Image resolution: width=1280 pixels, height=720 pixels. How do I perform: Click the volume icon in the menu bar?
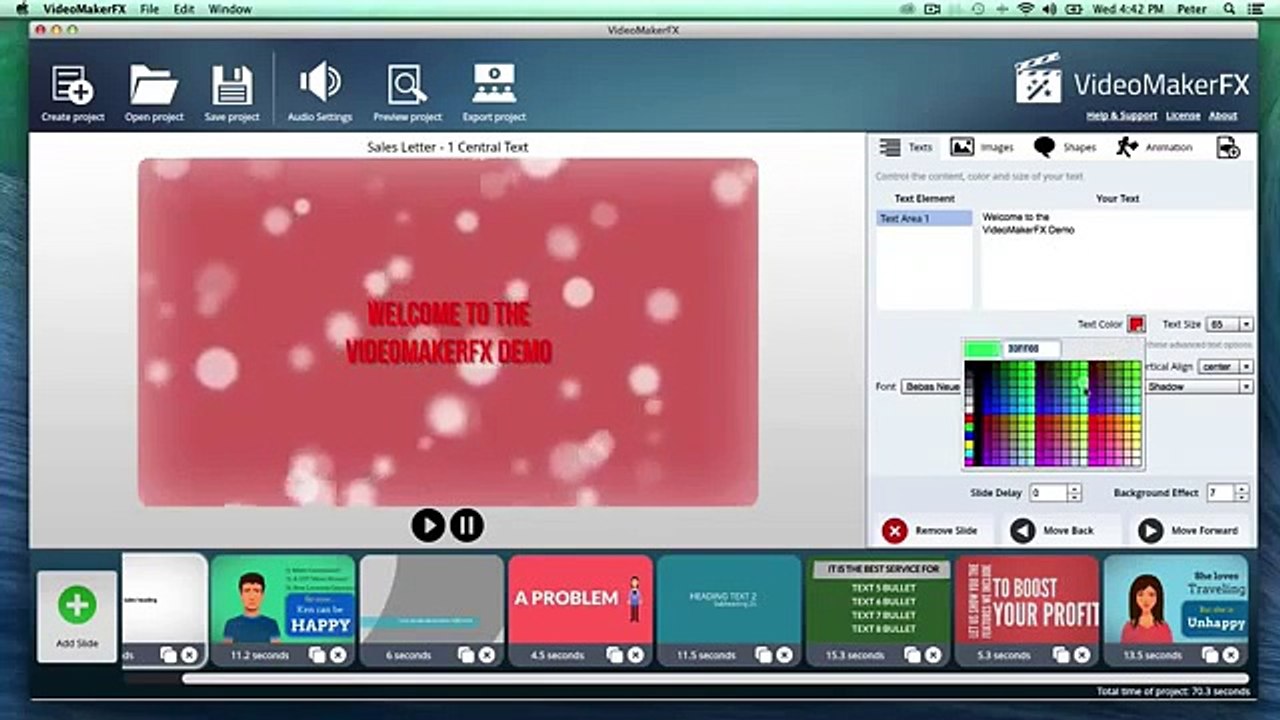click(1049, 9)
